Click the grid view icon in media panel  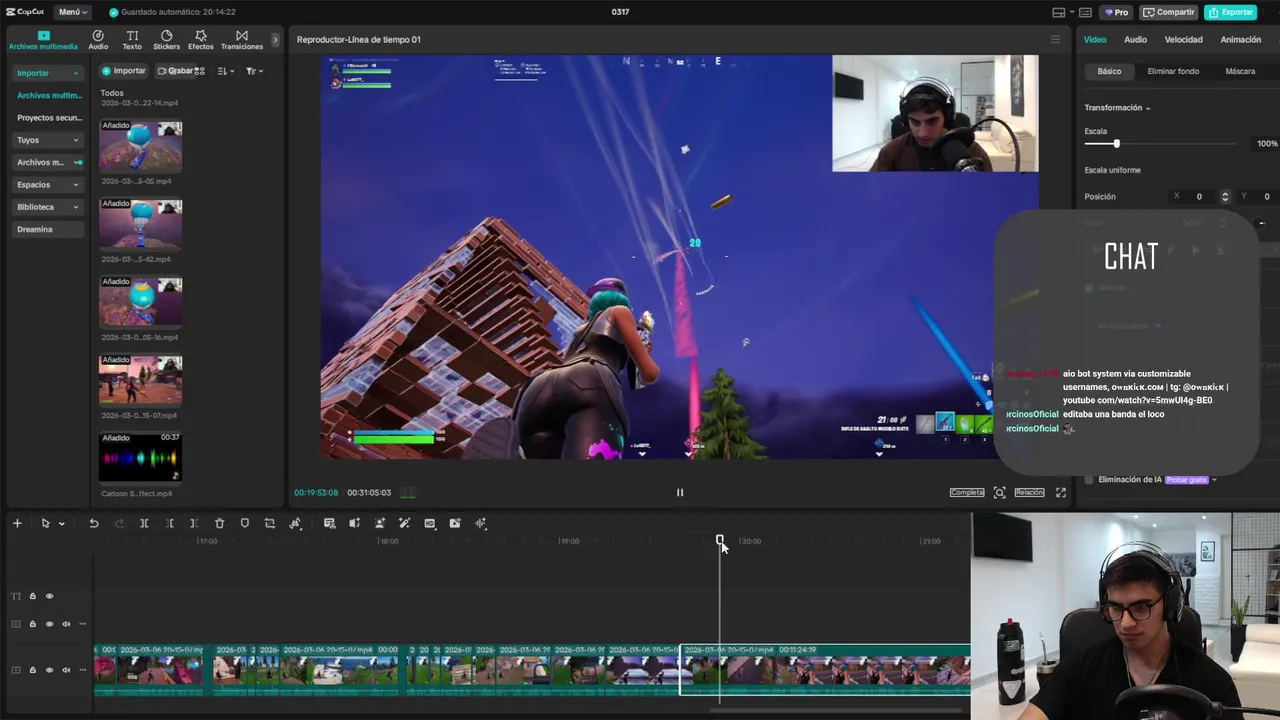pos(199,71)
